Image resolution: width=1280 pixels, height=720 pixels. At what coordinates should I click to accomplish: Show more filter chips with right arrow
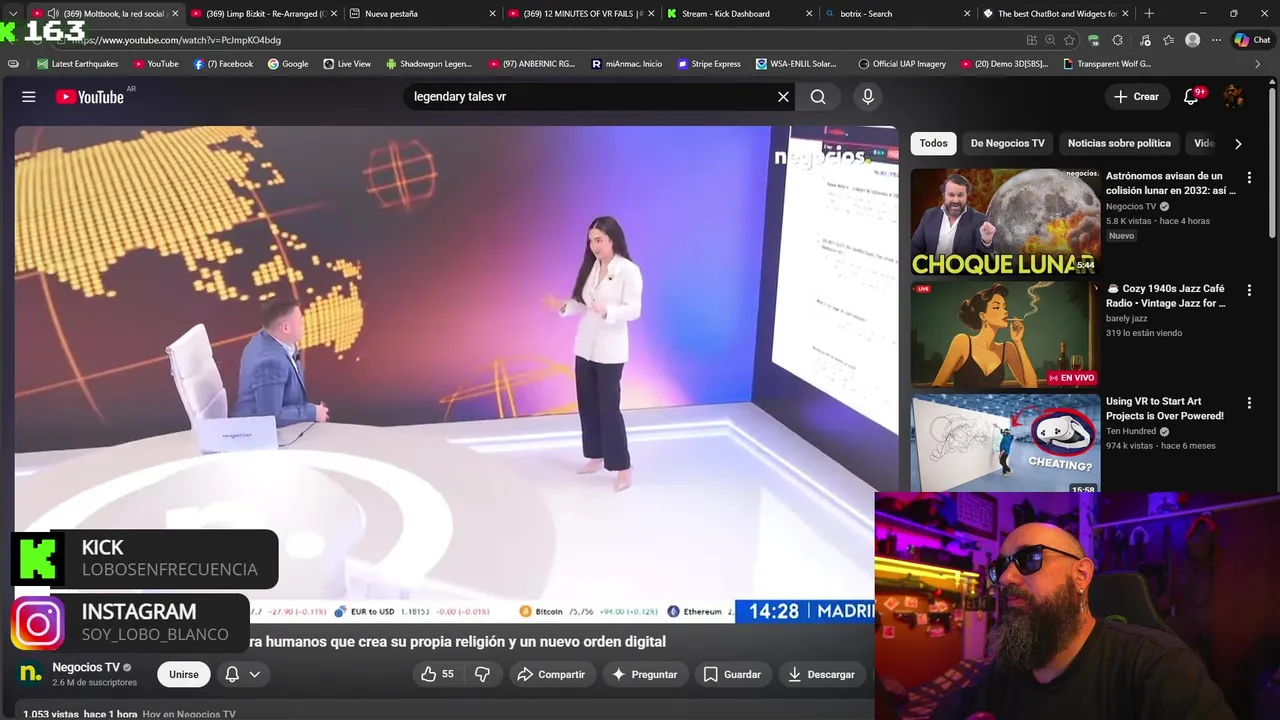click(x=1238, y=143)
